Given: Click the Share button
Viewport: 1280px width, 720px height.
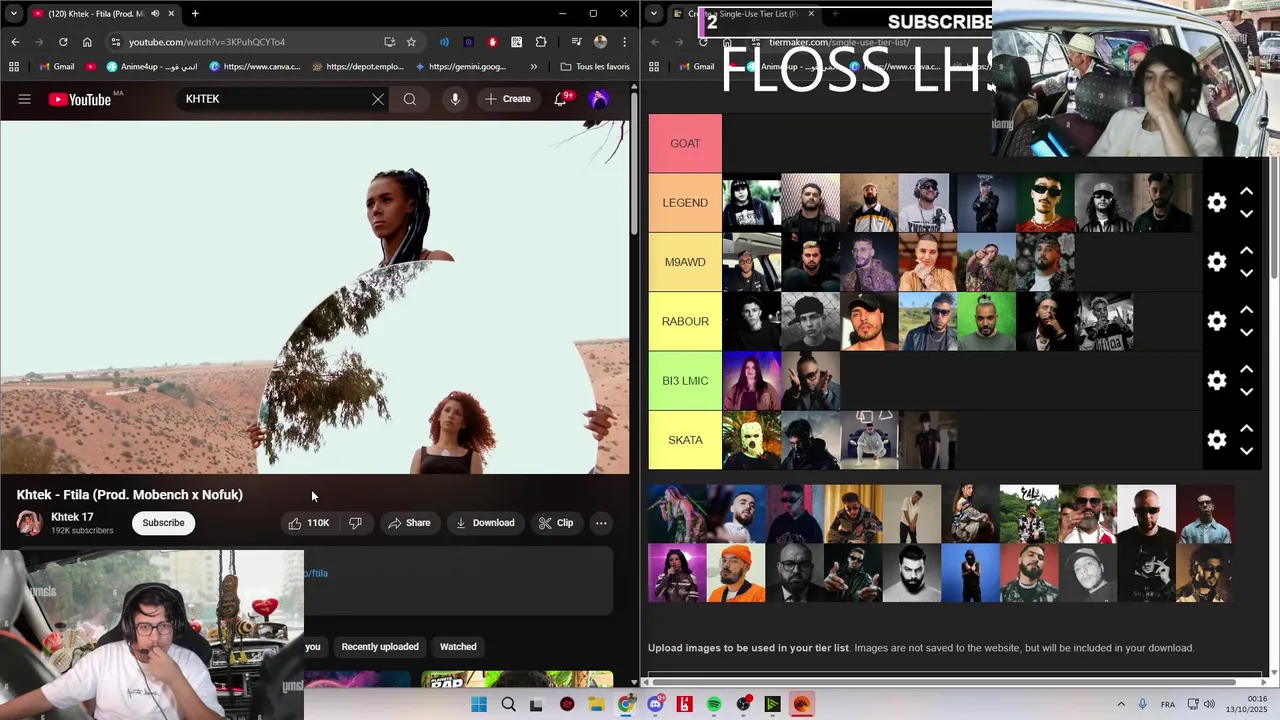Looking at the screenshot, I should 409,523.
